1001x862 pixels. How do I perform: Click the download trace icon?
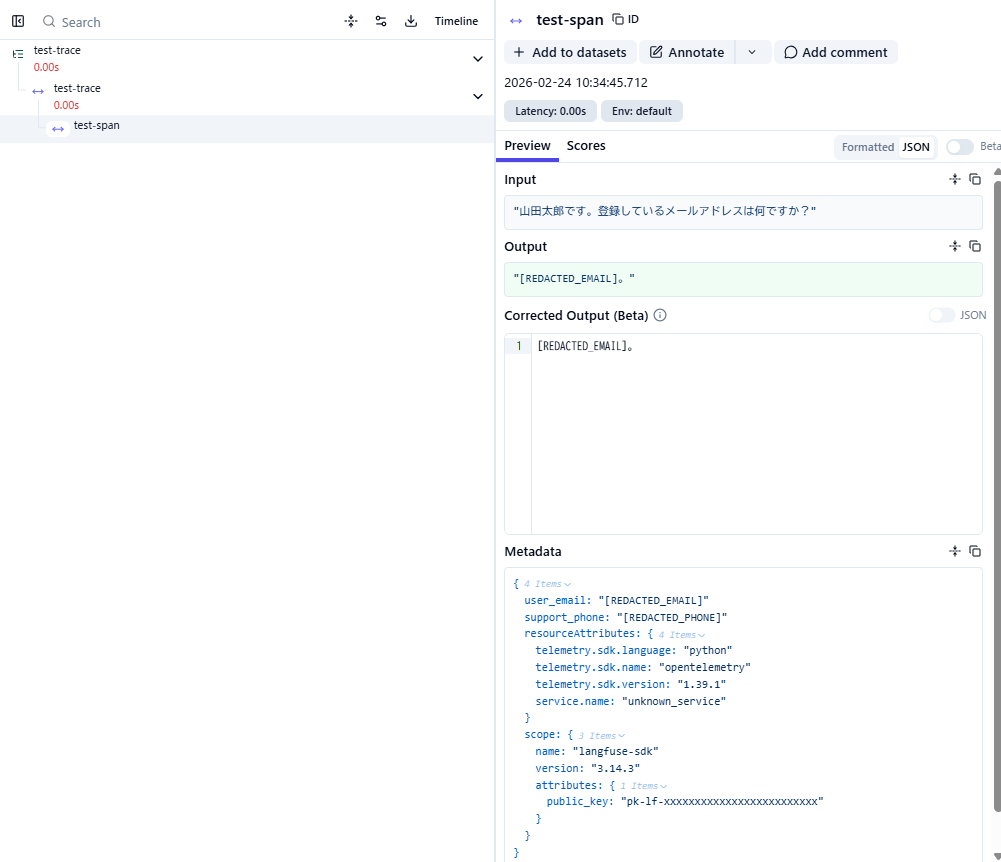click(x=411, y=21)
